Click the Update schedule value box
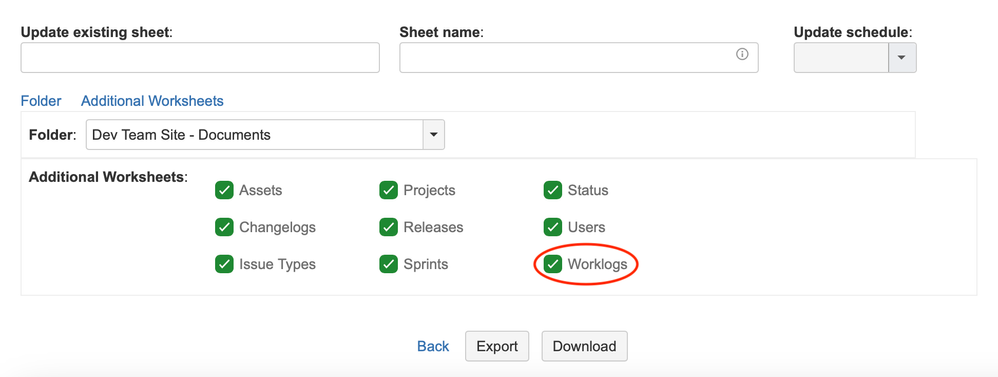This screenshot has width=998, height=377. tap(841, 58)
